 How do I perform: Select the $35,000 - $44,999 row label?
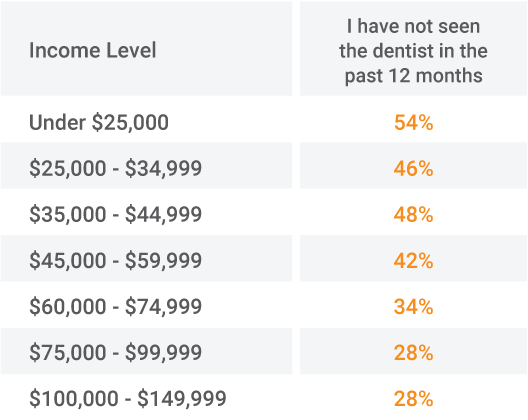click(x=116, y=214)
